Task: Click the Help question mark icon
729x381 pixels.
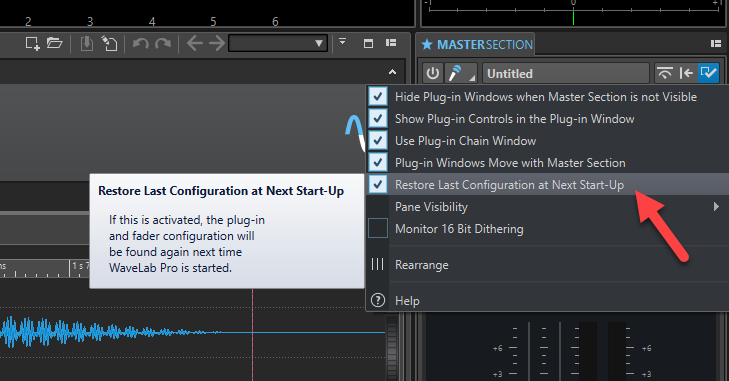Action: point(378,301)
